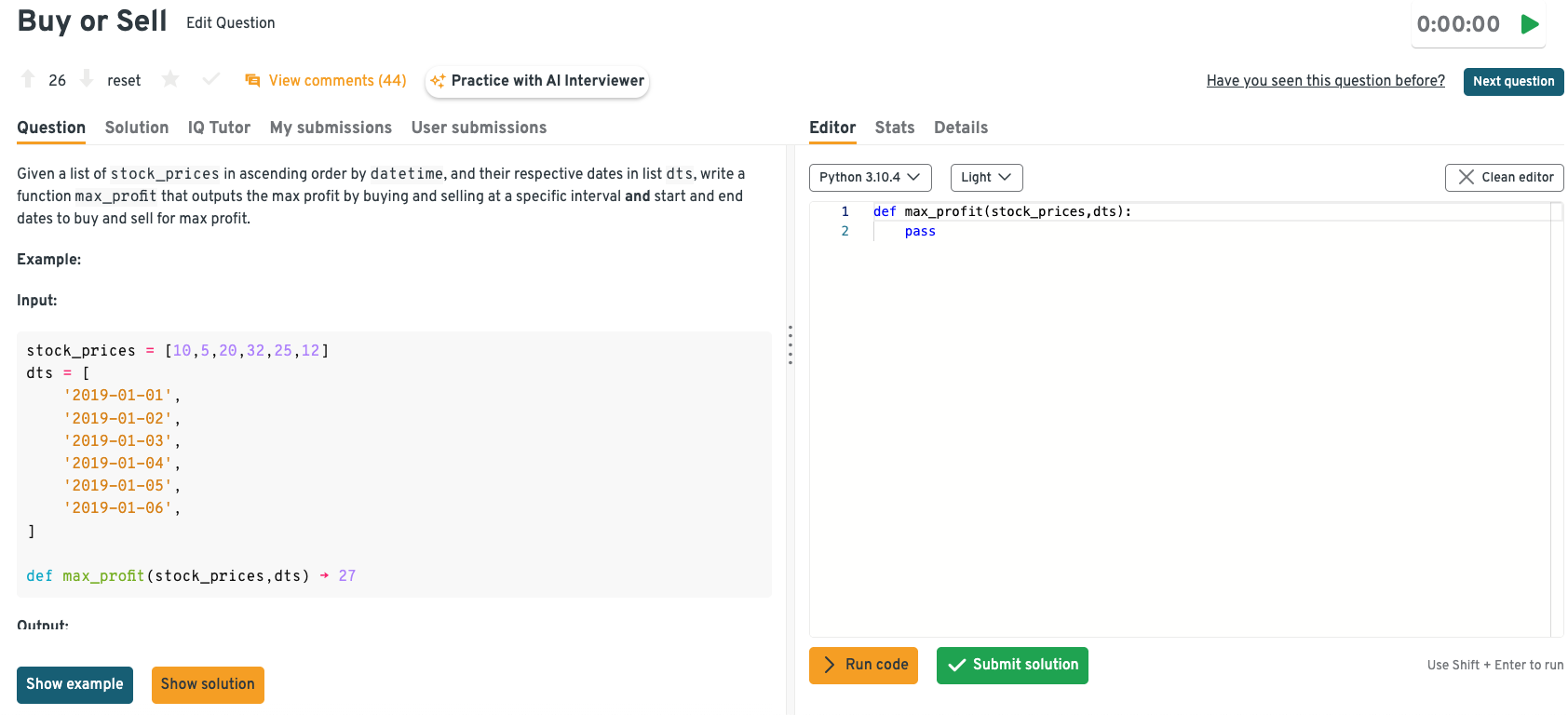Click the panel divider drag handle
The height and width of the screenshot is (715, 1568).
coord(791,344)
